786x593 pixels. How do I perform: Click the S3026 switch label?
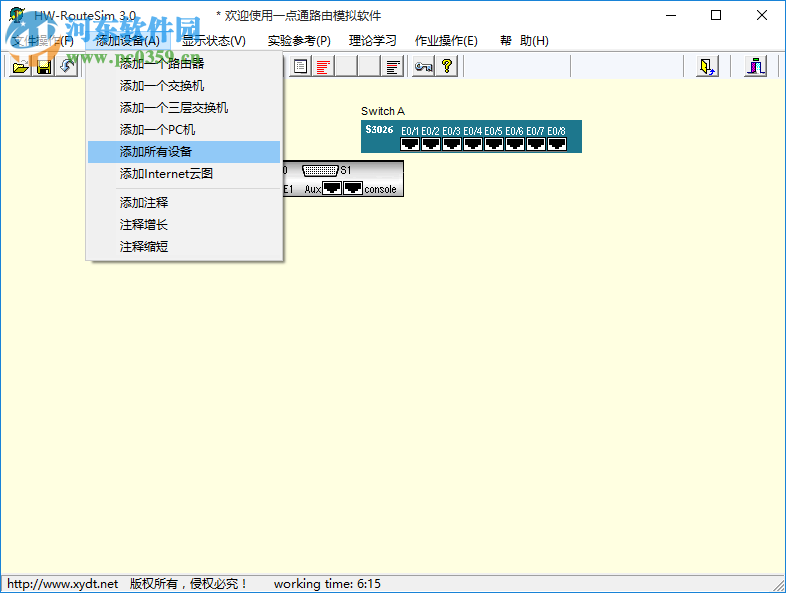[379, 129]
